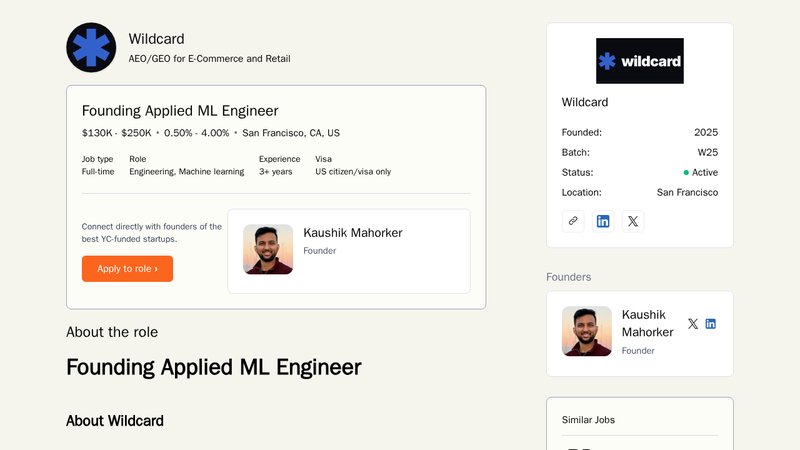Click the Wildcard name in sidebar card
The width and height of the screenshot is (800, 450).
pos(585,102)
